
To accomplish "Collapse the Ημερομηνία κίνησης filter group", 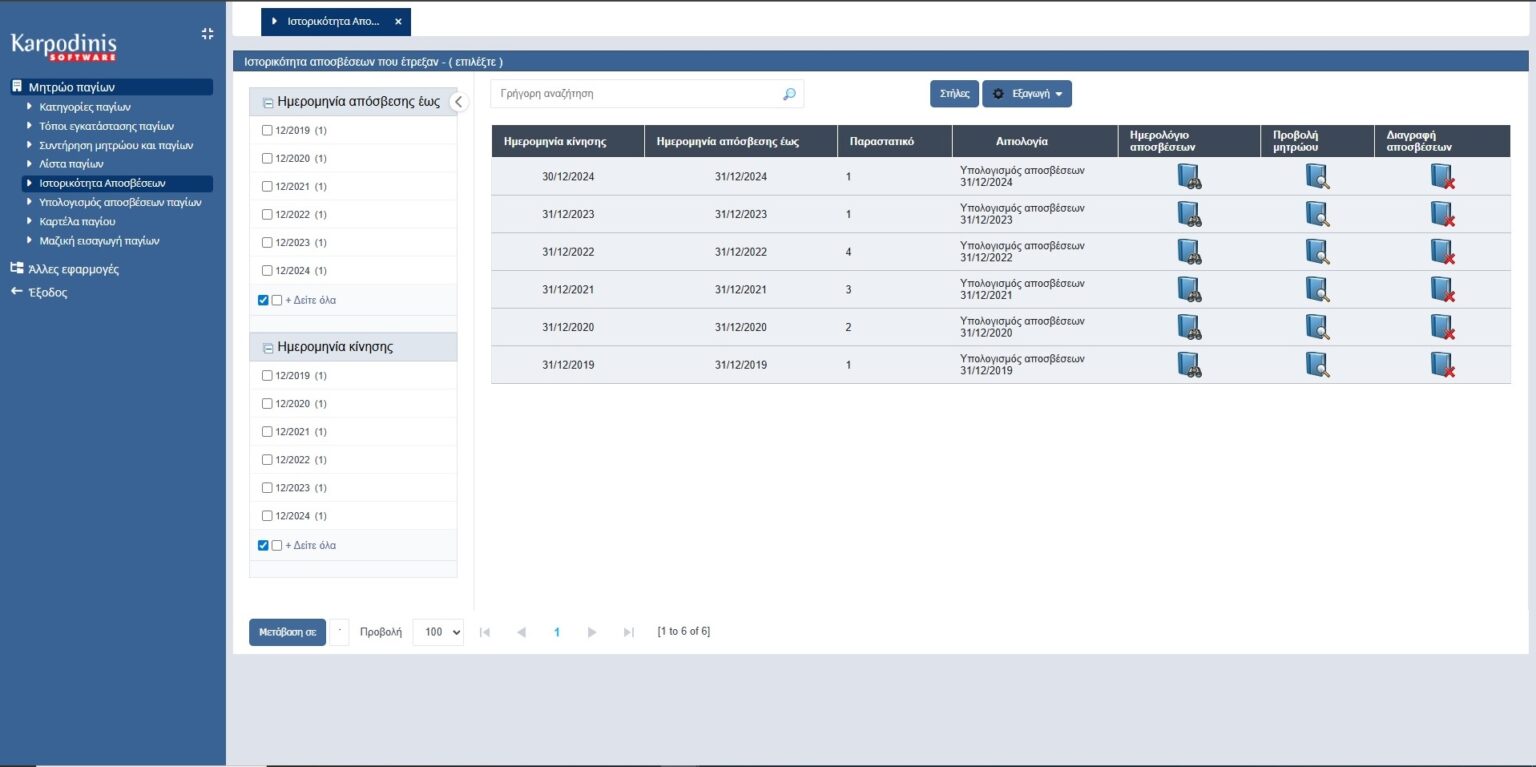I will (x=268, y=348).
